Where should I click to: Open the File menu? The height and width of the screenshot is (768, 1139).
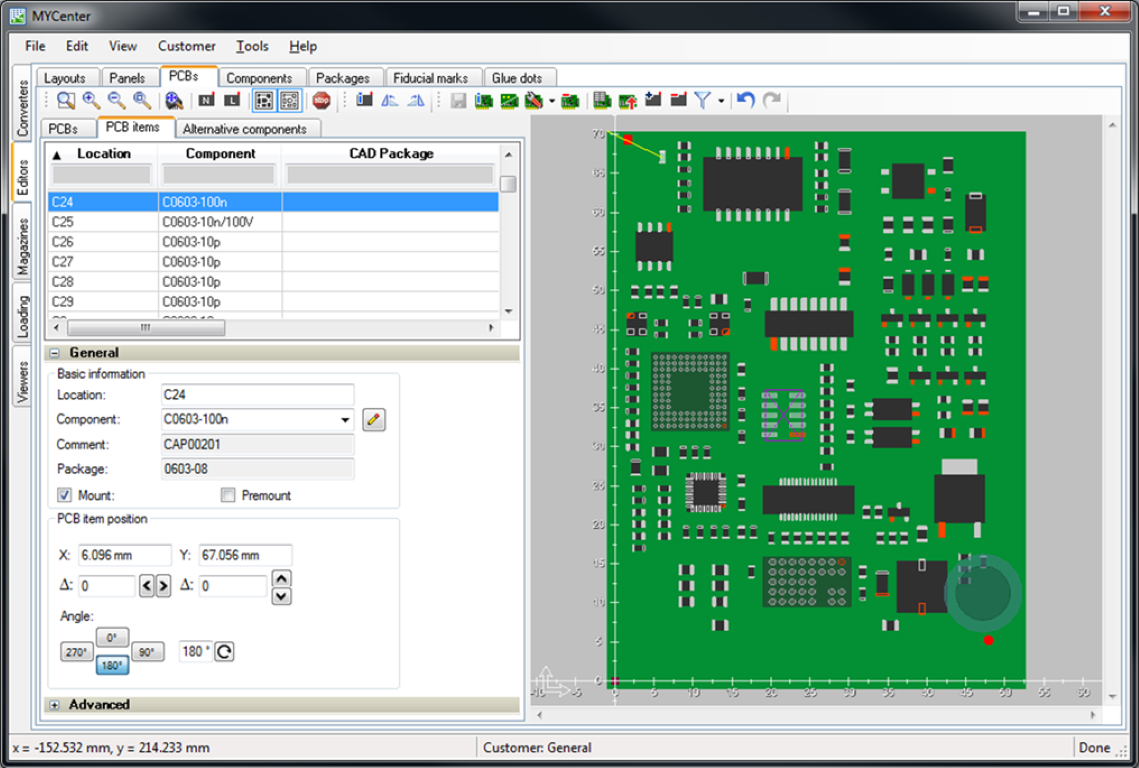[x=35, y=46]
